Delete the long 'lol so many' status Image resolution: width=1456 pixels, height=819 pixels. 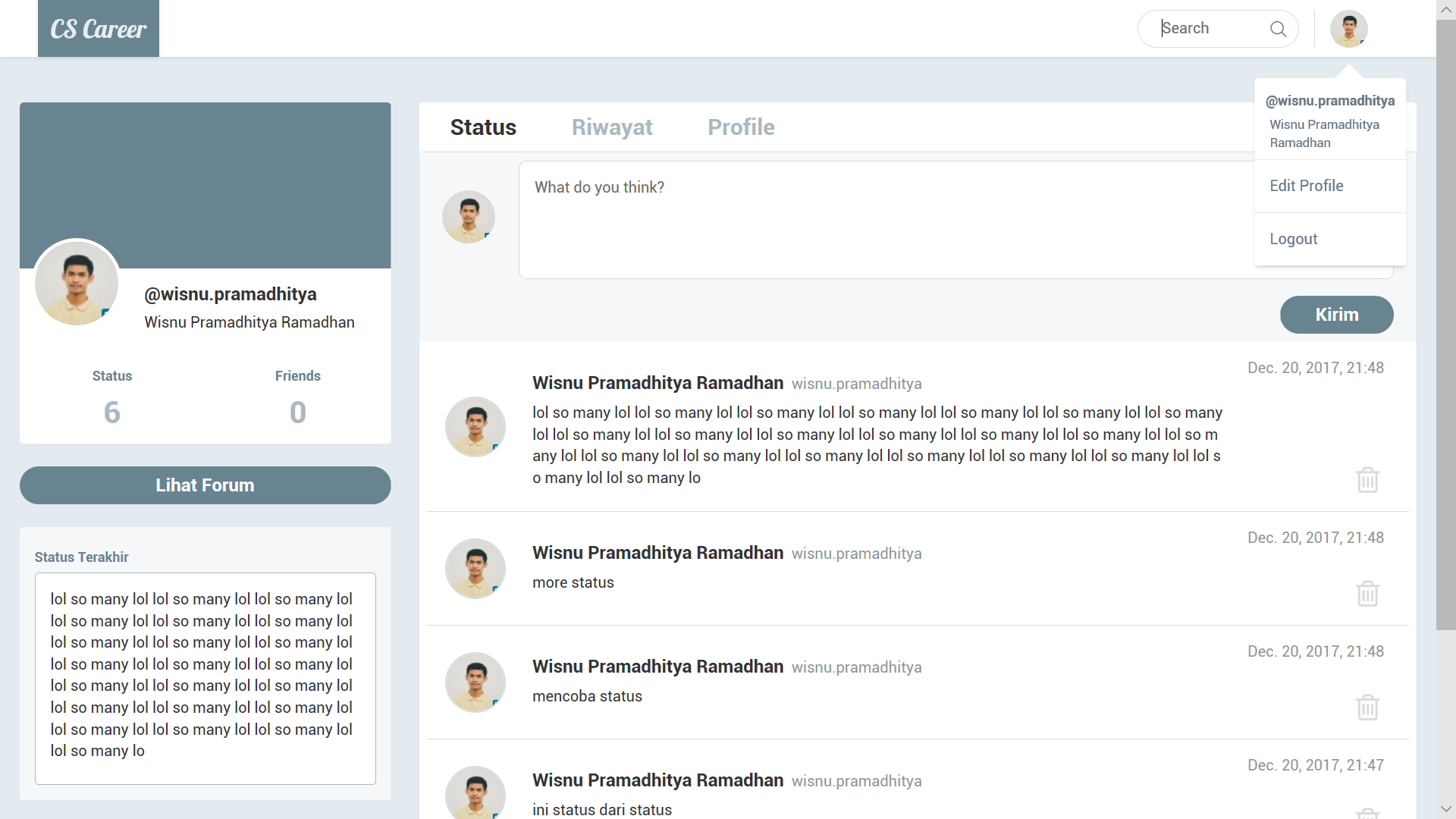[1367, 480]
